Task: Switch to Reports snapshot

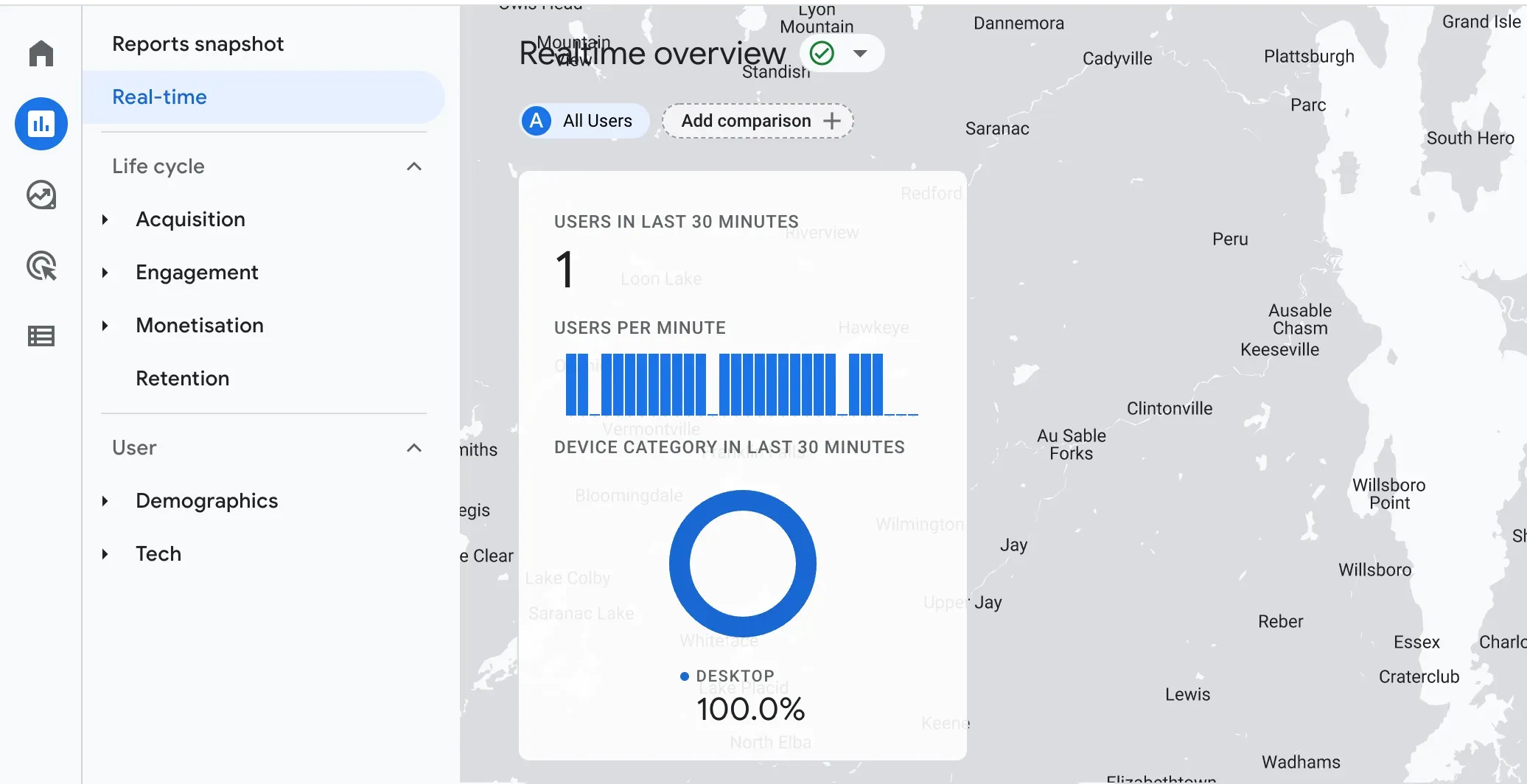Action: click(x=197, y=43)
